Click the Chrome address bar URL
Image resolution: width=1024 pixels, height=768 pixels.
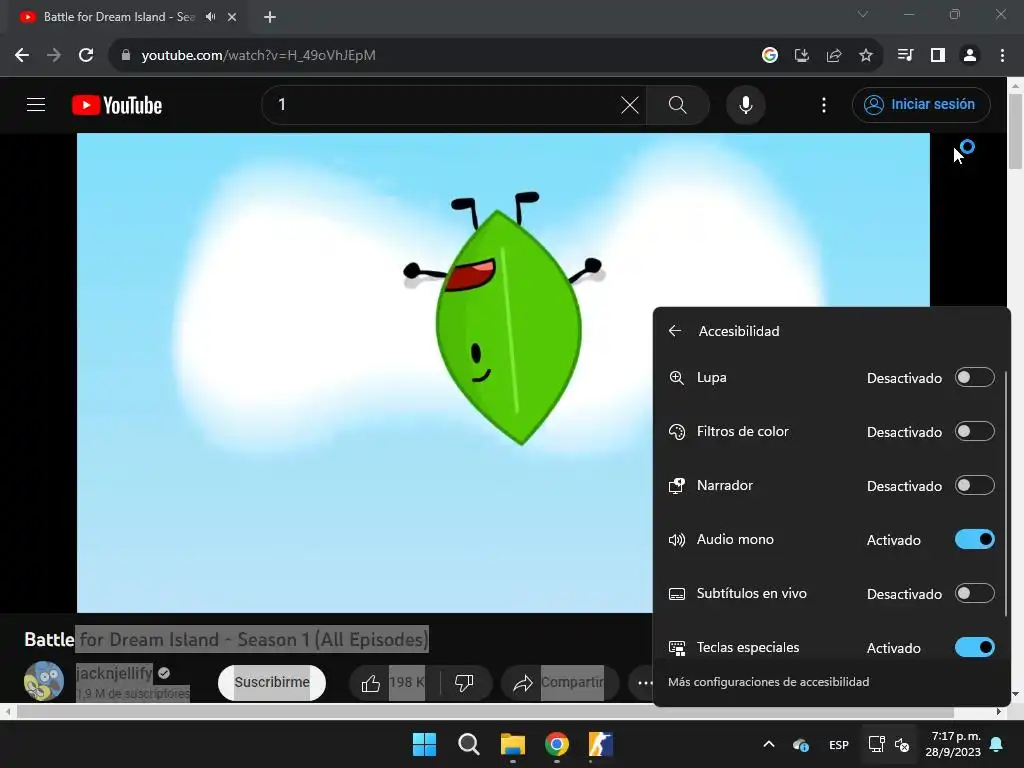258,56
